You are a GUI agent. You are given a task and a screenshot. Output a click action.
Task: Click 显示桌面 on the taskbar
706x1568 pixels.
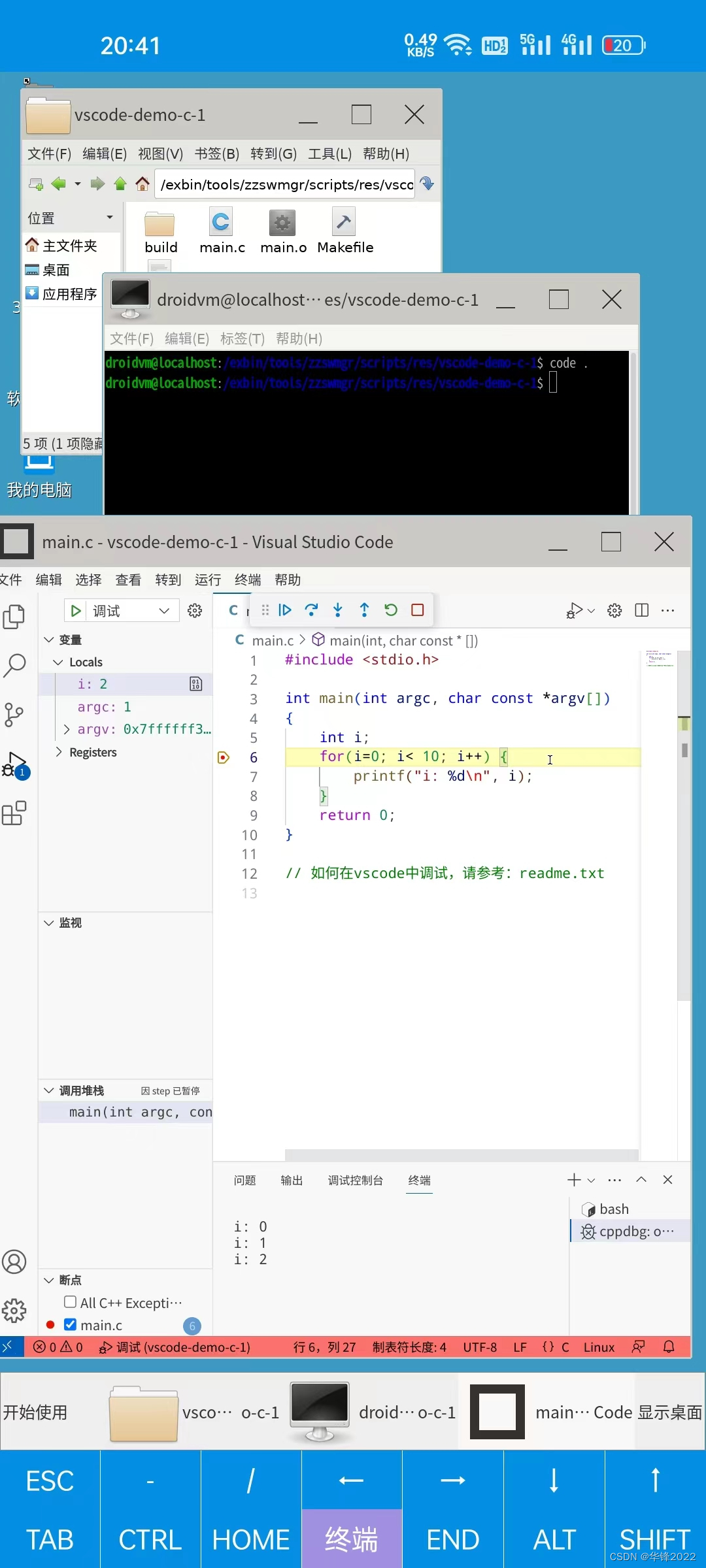[x=670, y=1413]
